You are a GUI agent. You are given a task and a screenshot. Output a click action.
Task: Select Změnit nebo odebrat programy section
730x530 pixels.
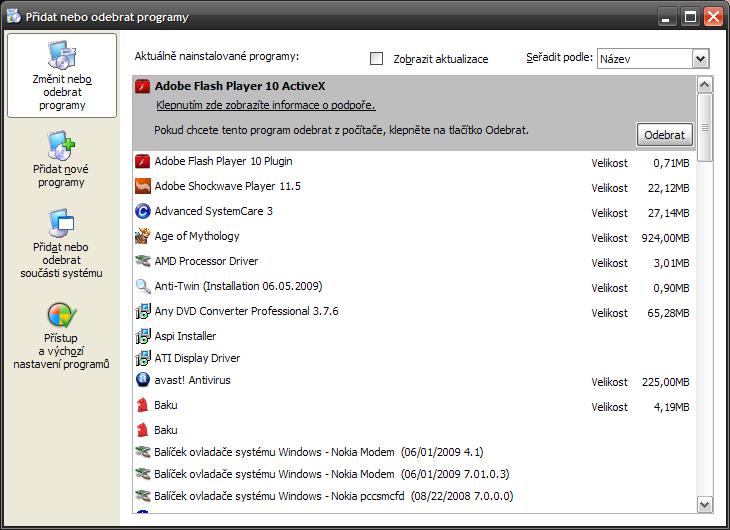click(x=61, y=76)
